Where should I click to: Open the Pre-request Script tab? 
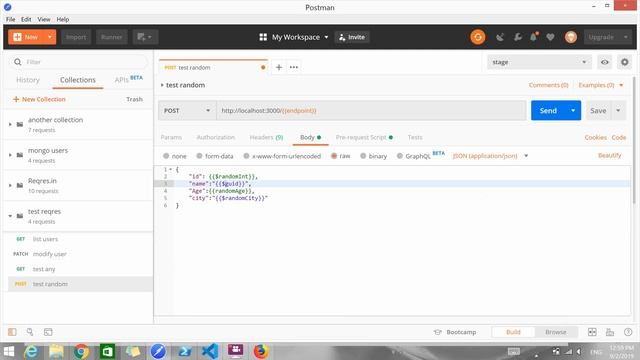coord(364,138)
